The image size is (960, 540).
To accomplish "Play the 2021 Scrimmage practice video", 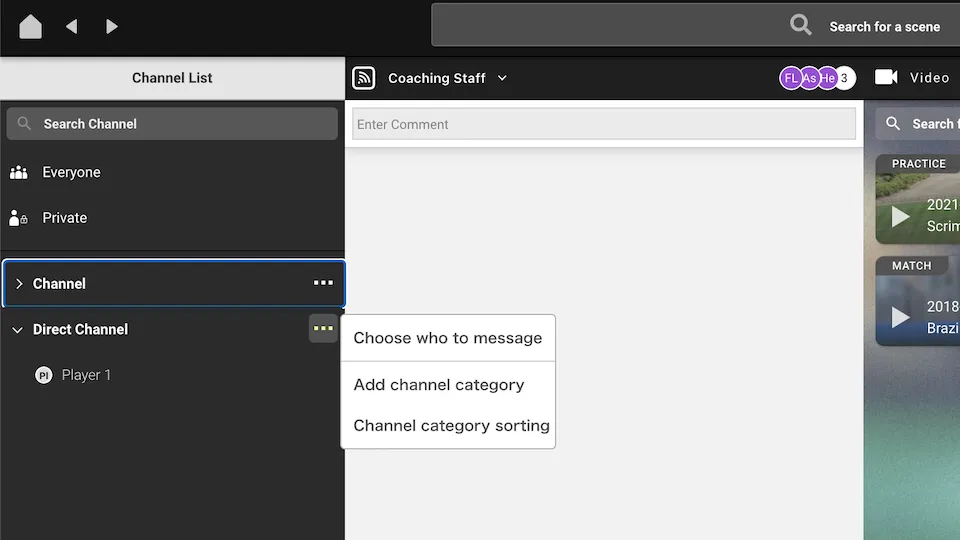I will click(899, 216).
